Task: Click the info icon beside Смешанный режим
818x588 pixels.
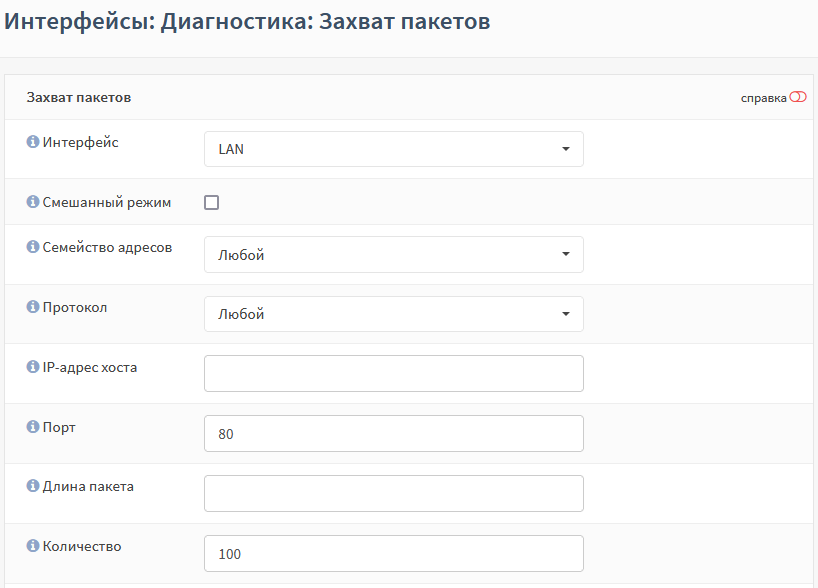Action: point(33,202)
